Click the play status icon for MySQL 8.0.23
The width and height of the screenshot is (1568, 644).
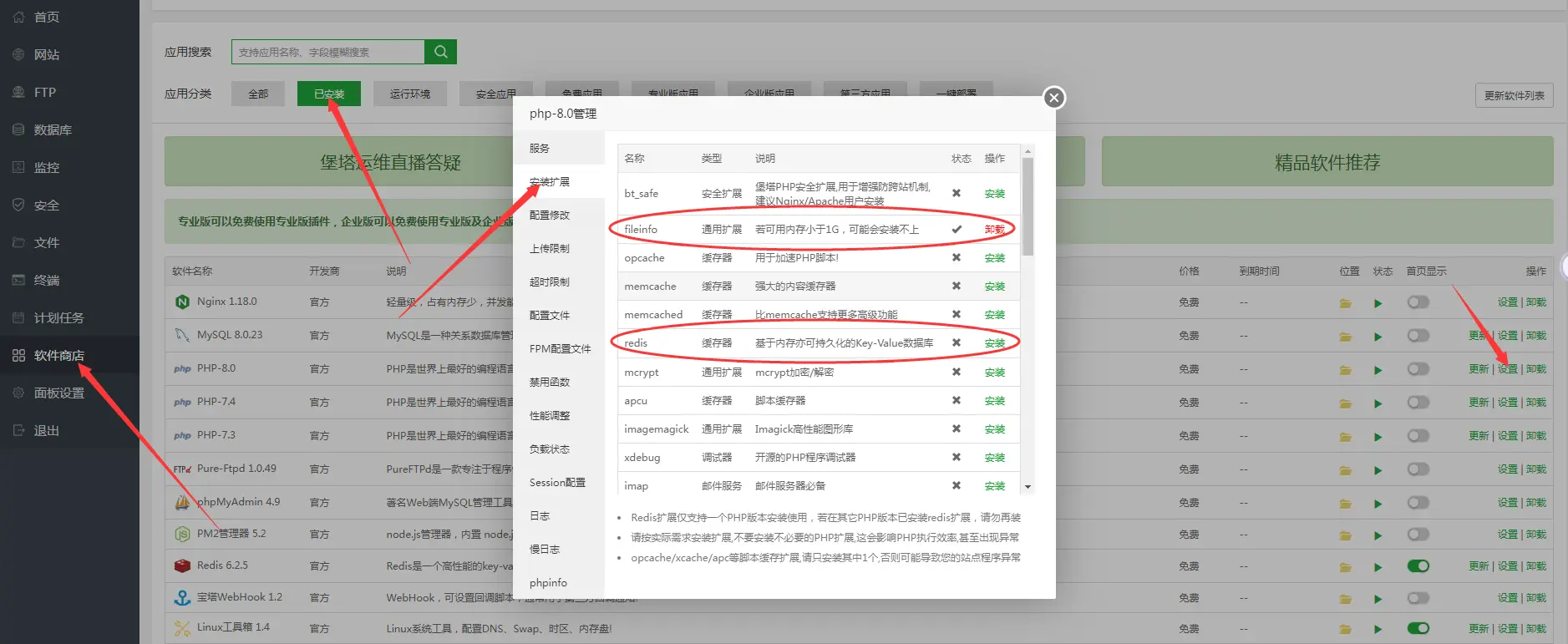coord(1378,337)
